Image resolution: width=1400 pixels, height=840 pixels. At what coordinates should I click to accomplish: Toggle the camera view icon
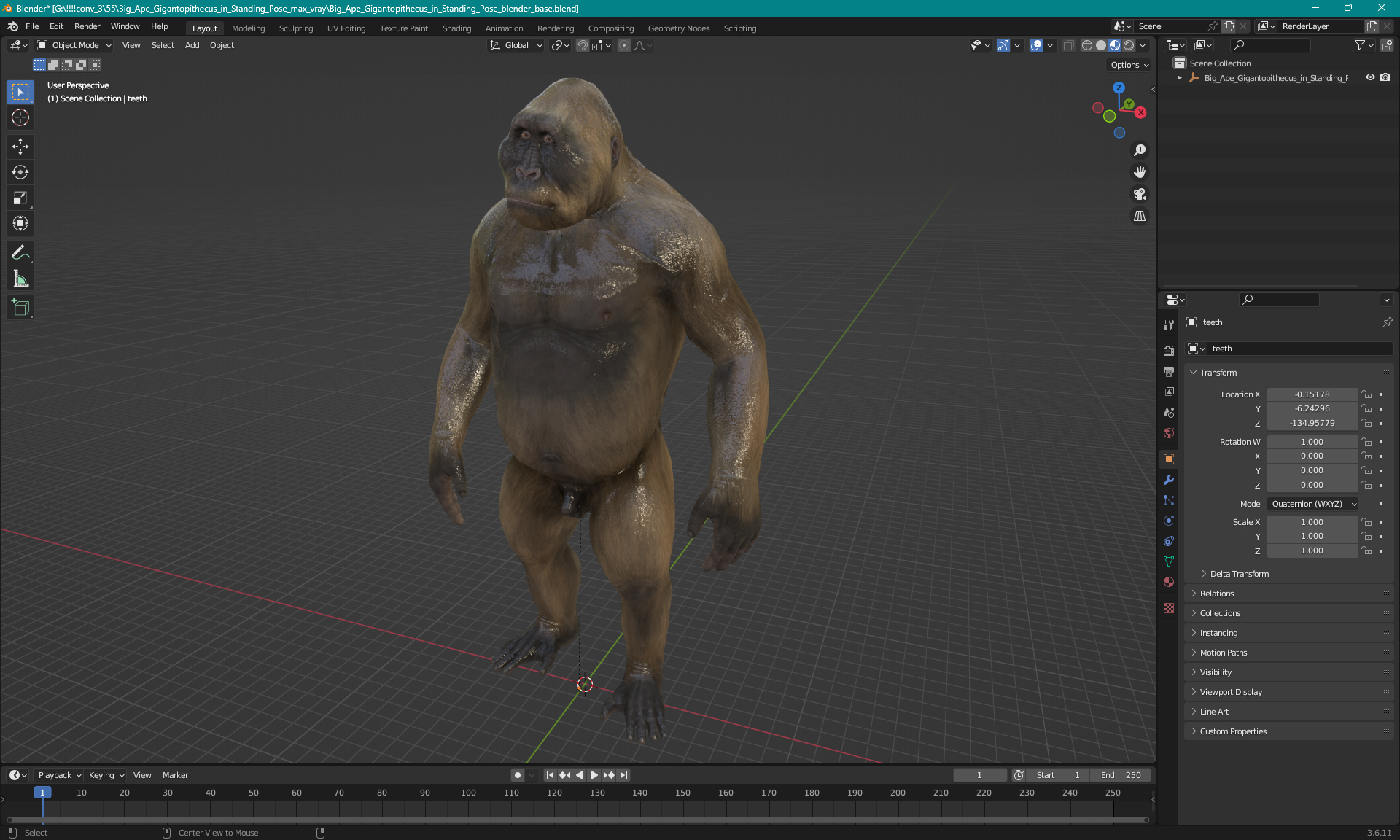coord(1140,194)
